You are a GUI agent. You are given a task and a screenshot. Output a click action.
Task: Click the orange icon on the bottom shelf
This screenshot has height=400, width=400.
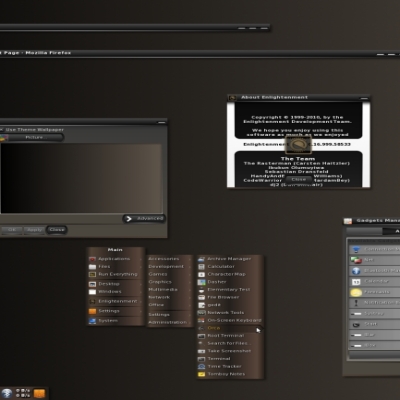coord(39,393)
